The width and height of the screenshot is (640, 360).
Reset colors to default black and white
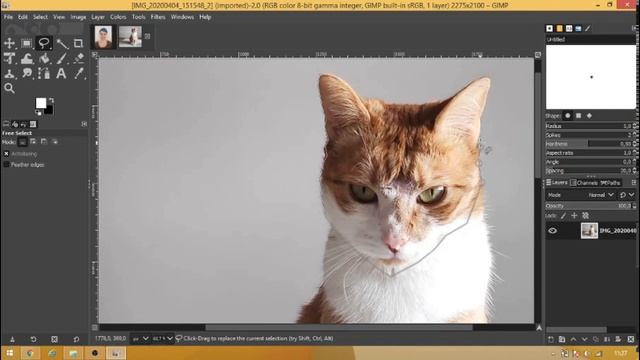(38, 113)
